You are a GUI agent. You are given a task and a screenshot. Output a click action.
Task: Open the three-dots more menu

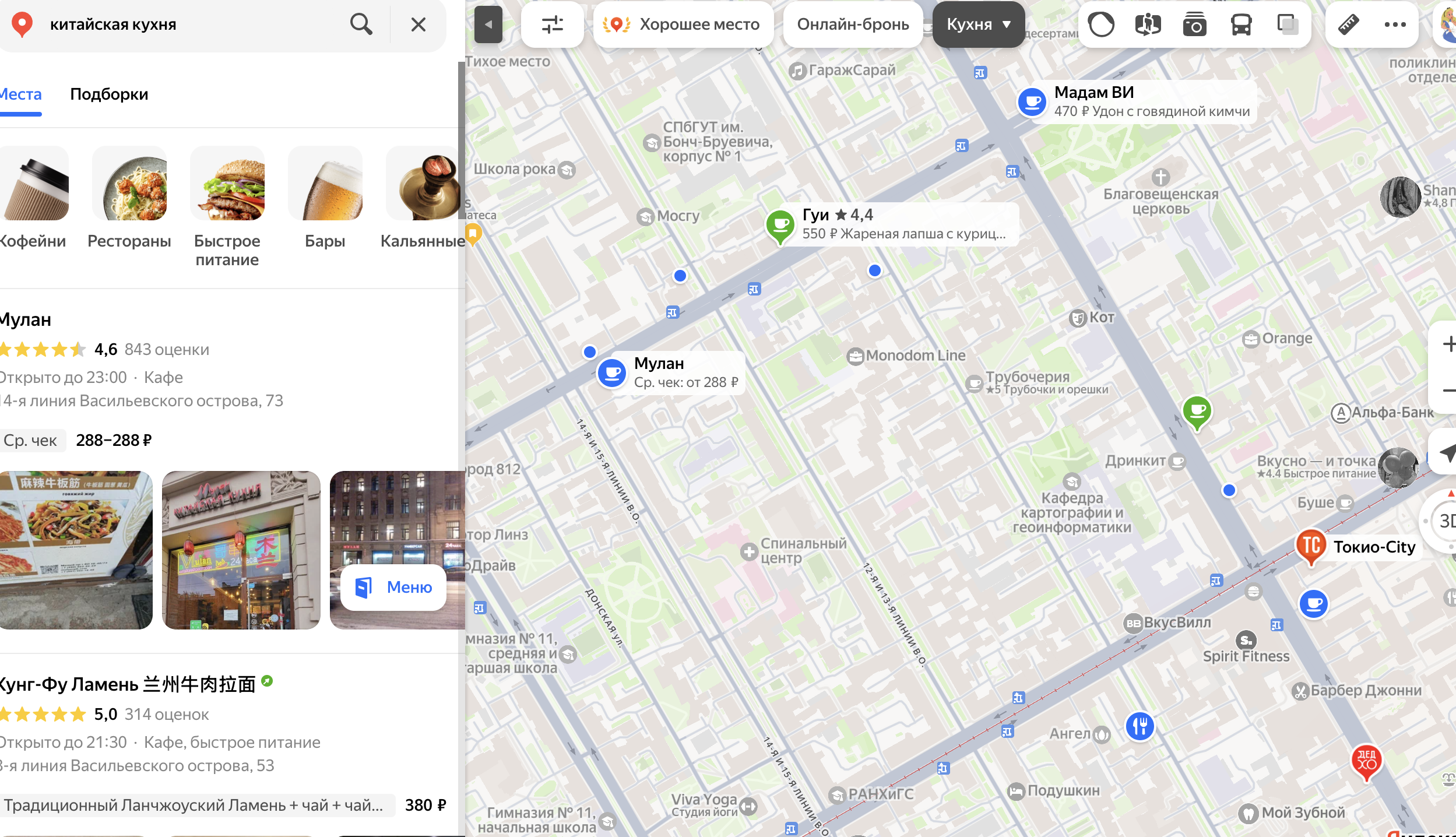[x=1395, y=24]
